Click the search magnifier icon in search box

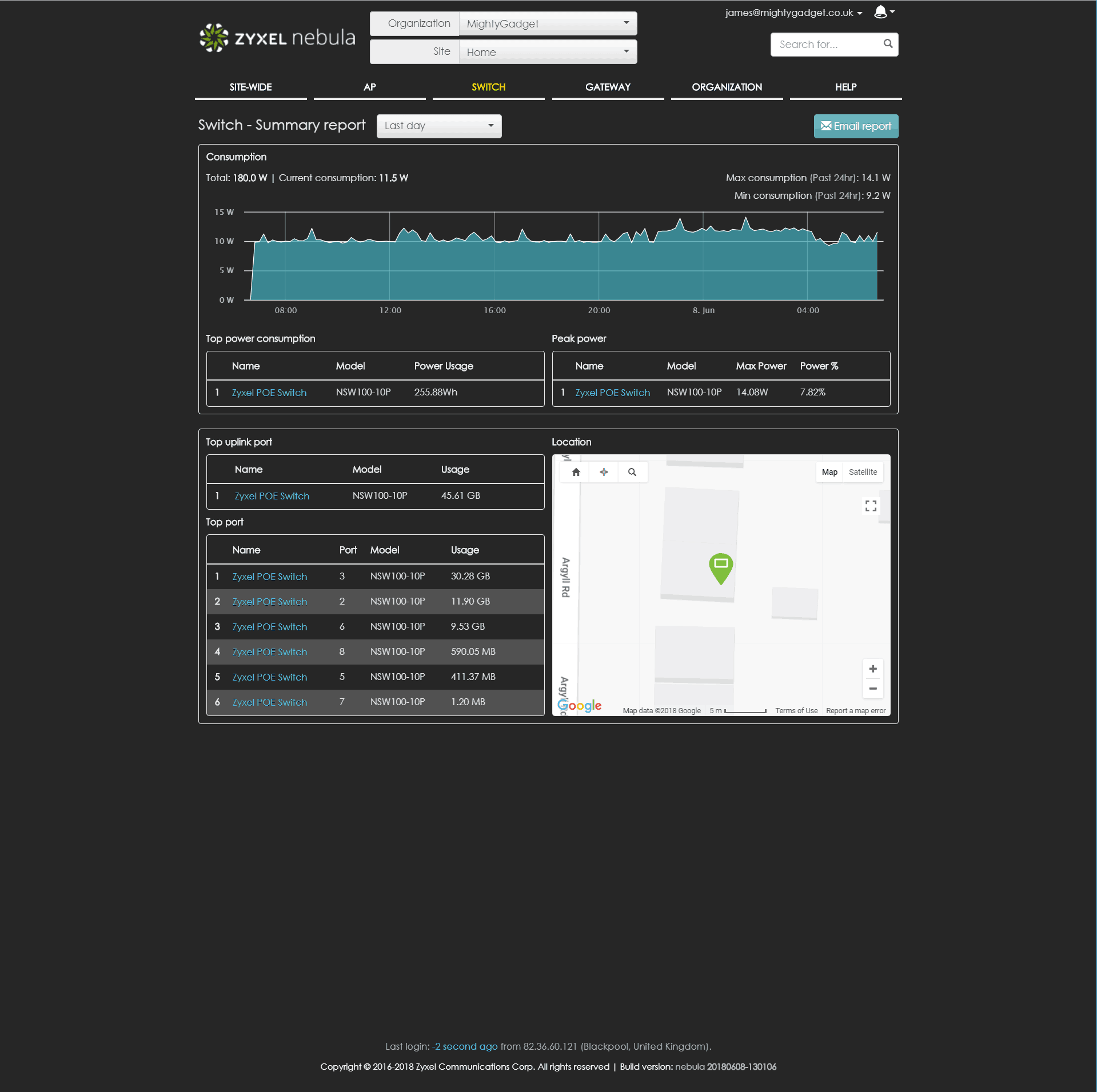[888, 44]
